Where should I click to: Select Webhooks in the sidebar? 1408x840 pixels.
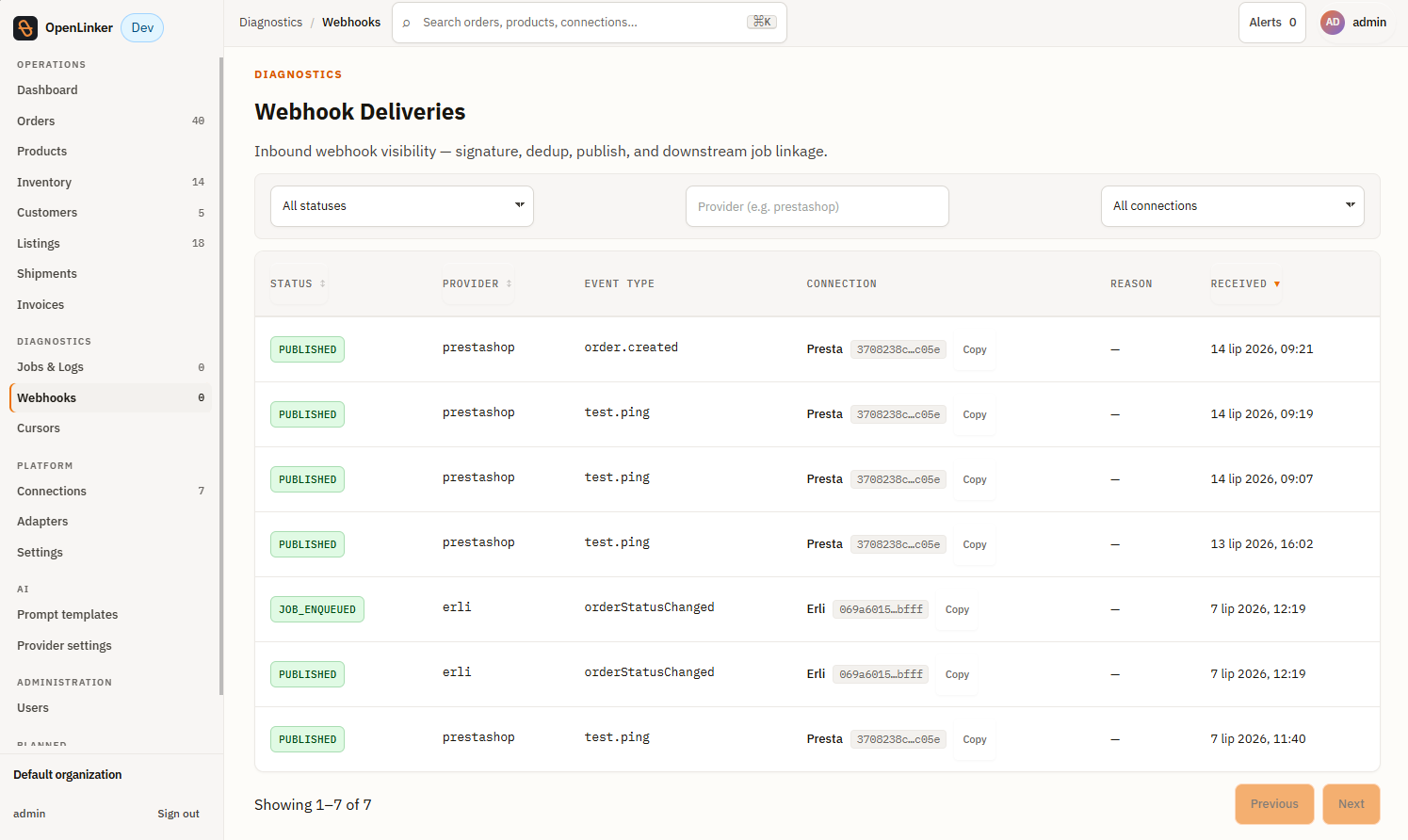pyautogui.click(x=111, y=397)
